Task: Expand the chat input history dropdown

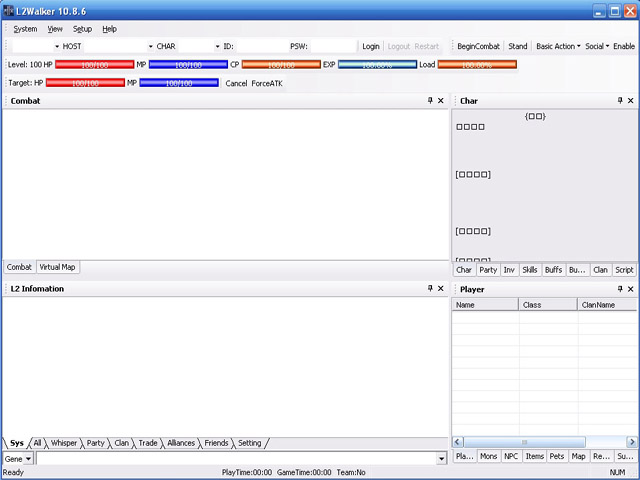Action: pyautogui.click(x=442, y=459)
